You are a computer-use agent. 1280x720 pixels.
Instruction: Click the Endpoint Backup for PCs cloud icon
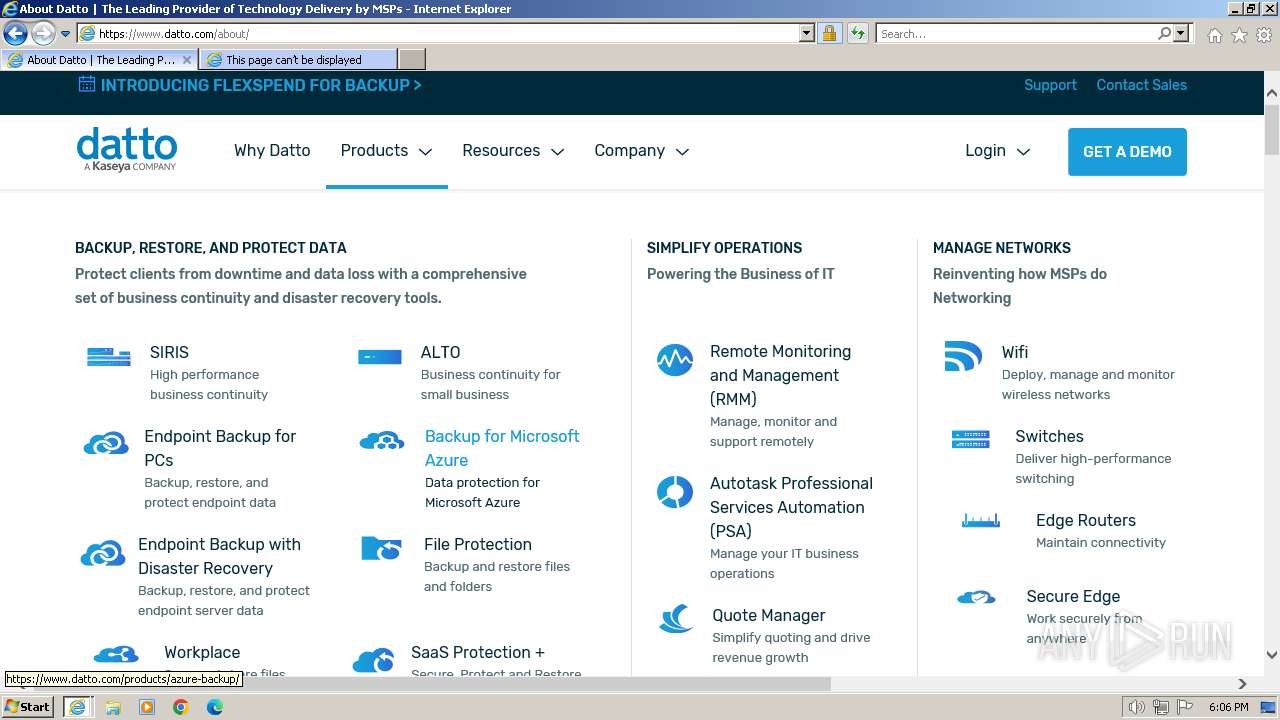[x=106, y=443]
